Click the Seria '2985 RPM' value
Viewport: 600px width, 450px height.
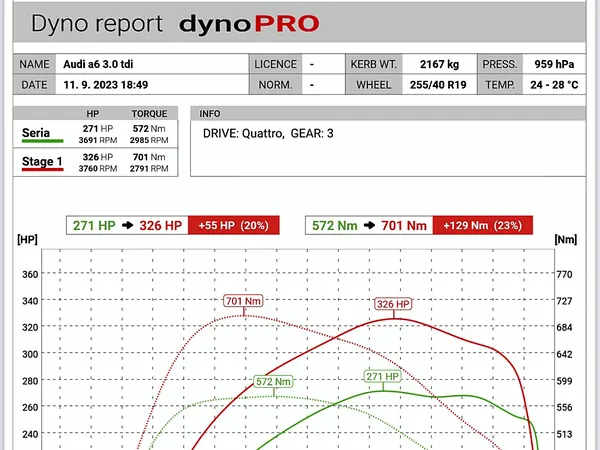[149, 140]
